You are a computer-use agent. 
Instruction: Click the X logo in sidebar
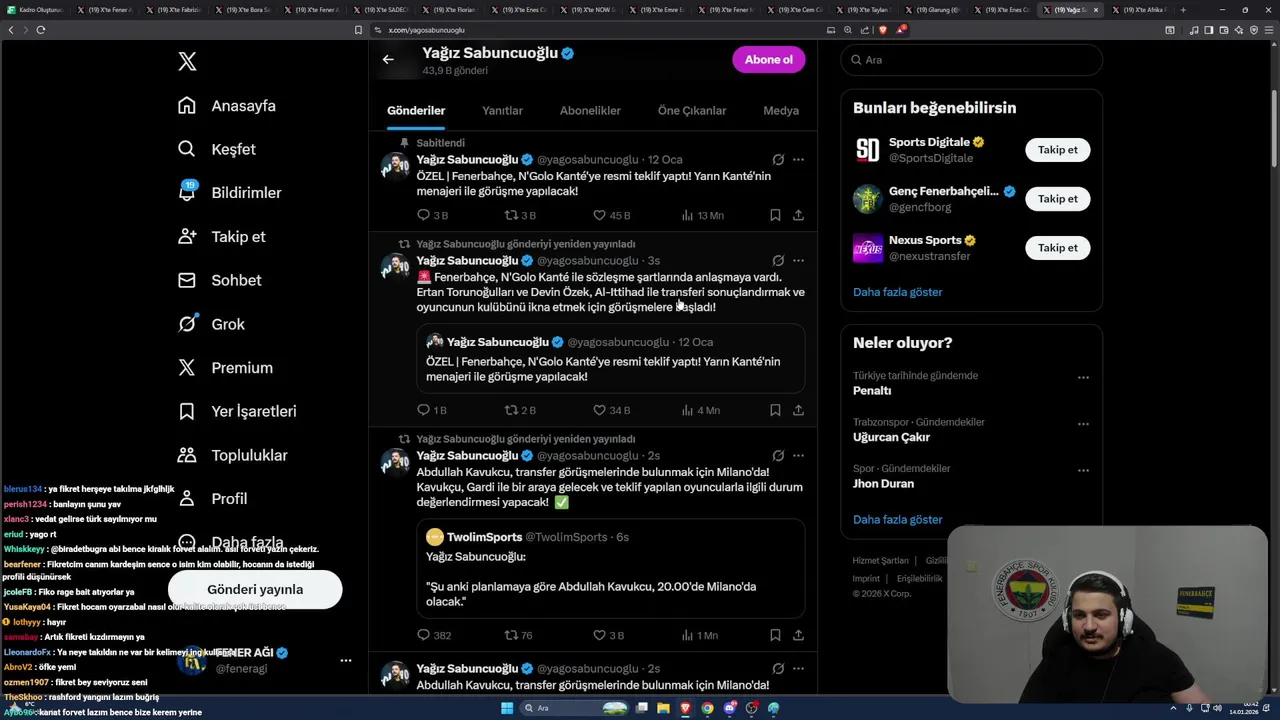[x=187, y=62]
